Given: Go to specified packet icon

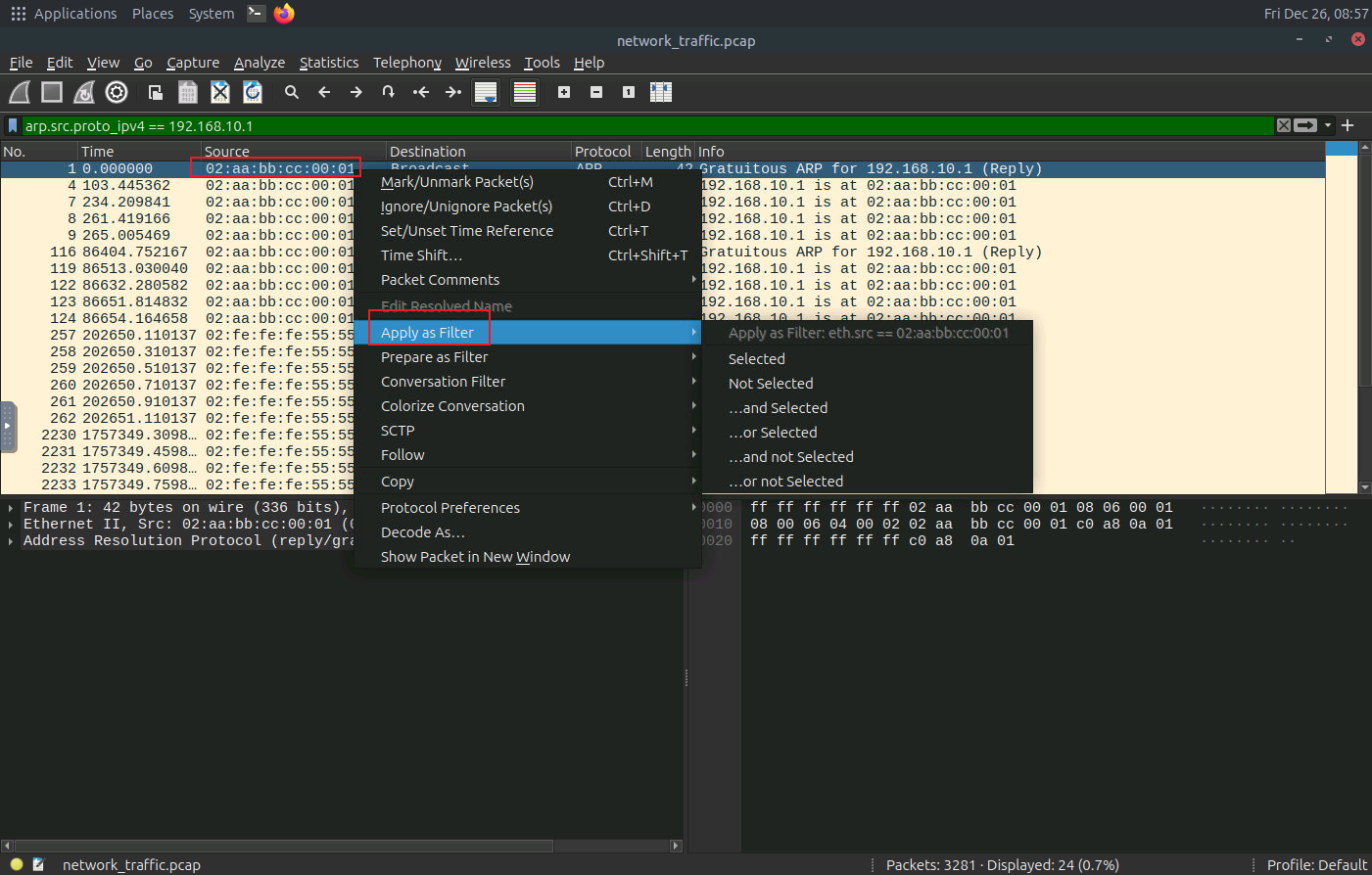Looking at the screenshot, I should coord(389,92).
